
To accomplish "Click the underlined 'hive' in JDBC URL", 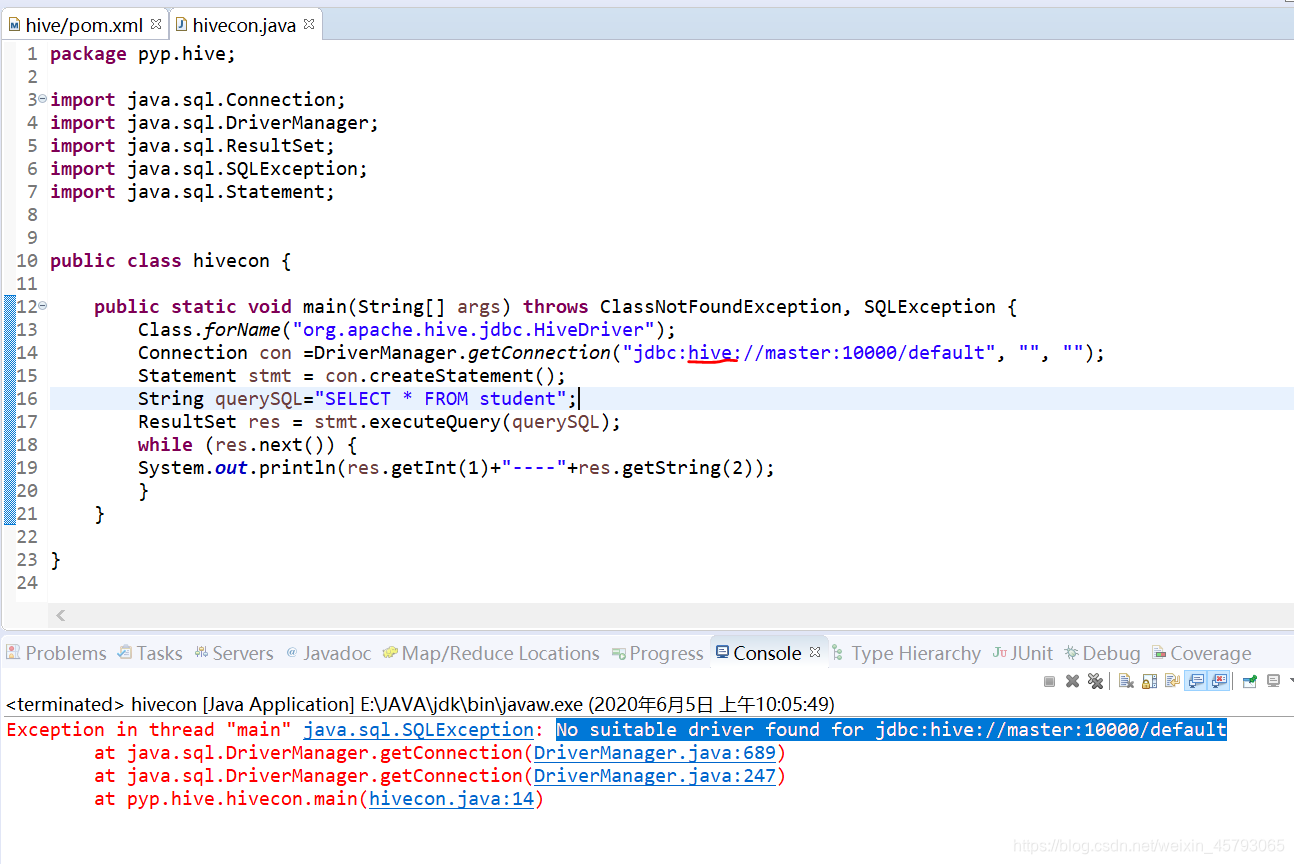I will coord(712,353).
